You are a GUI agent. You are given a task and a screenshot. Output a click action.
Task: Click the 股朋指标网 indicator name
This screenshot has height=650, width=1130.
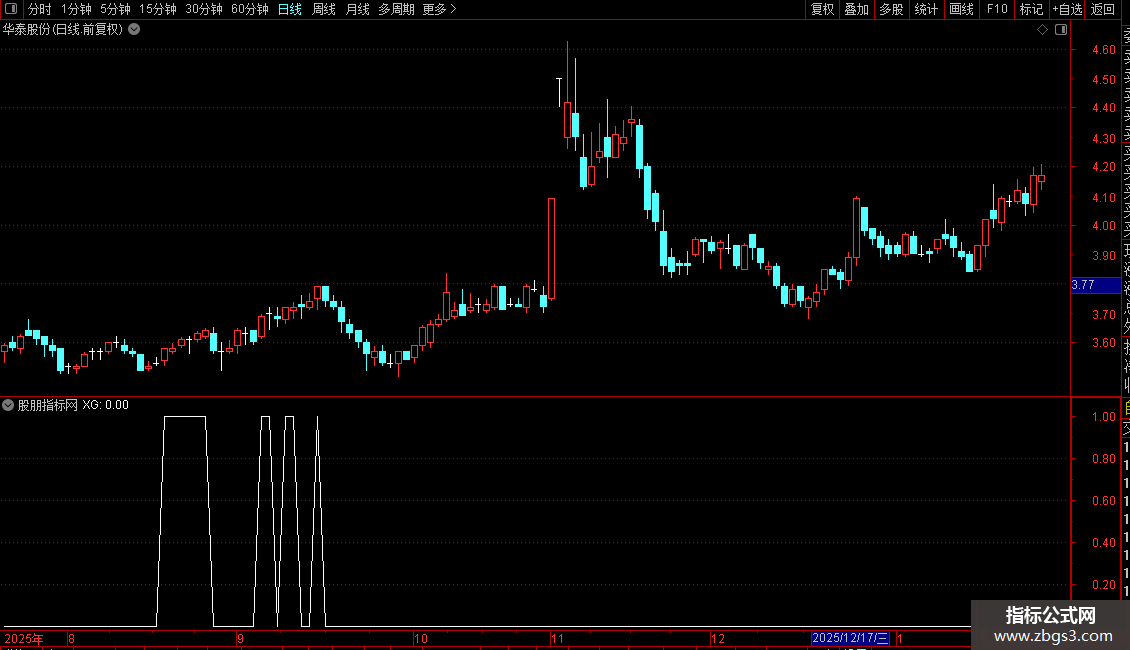coord(48,405)
